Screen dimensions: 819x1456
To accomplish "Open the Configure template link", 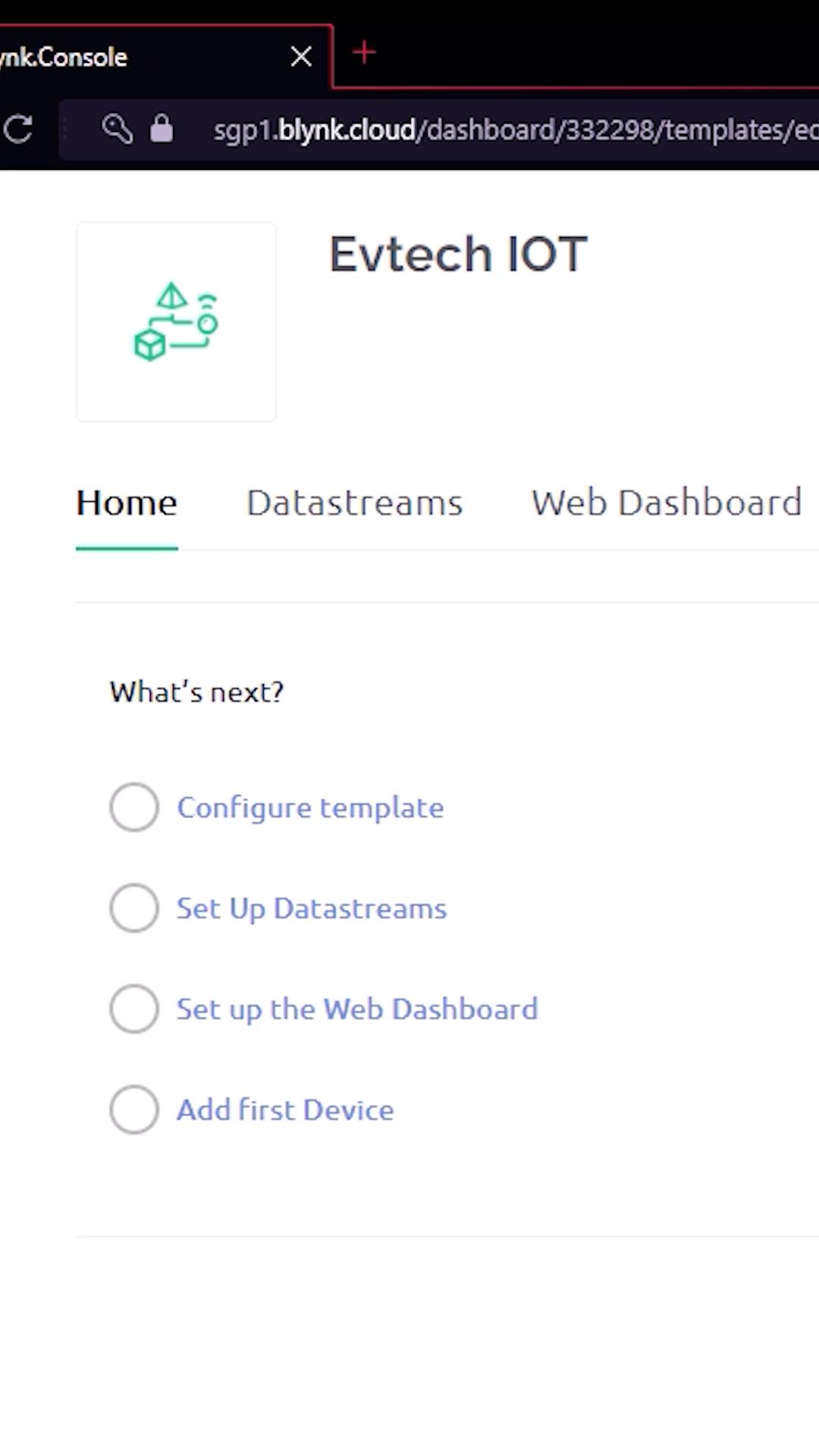I will pos(310,808).
